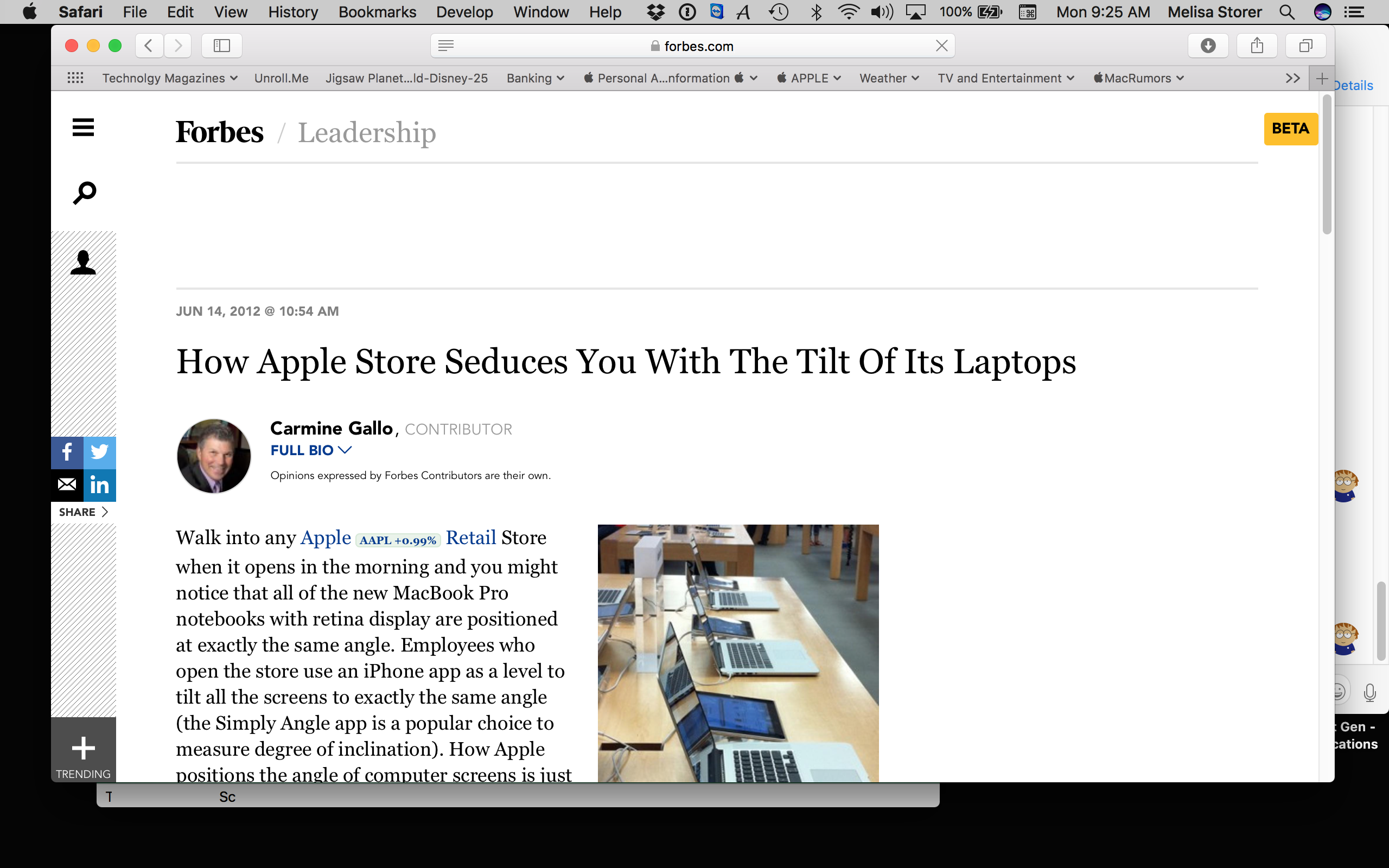
Task: Expand TV and Entertainment bookmarks folder
Action: (1005, 78)
